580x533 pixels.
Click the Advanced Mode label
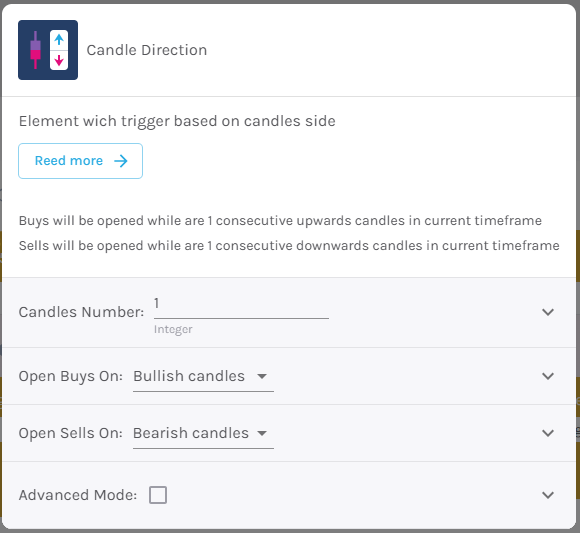tap(78, 495)
